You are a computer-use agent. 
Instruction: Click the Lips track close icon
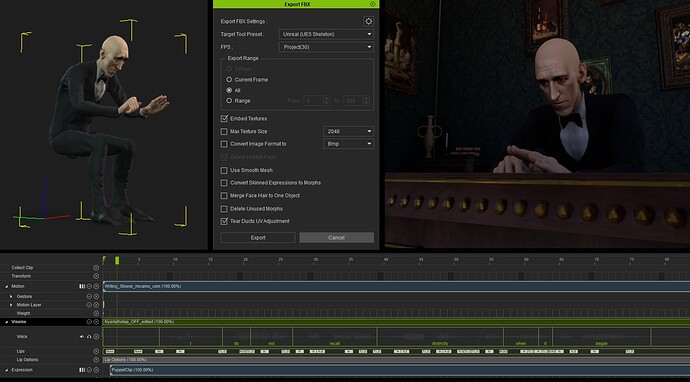point(96,351)
